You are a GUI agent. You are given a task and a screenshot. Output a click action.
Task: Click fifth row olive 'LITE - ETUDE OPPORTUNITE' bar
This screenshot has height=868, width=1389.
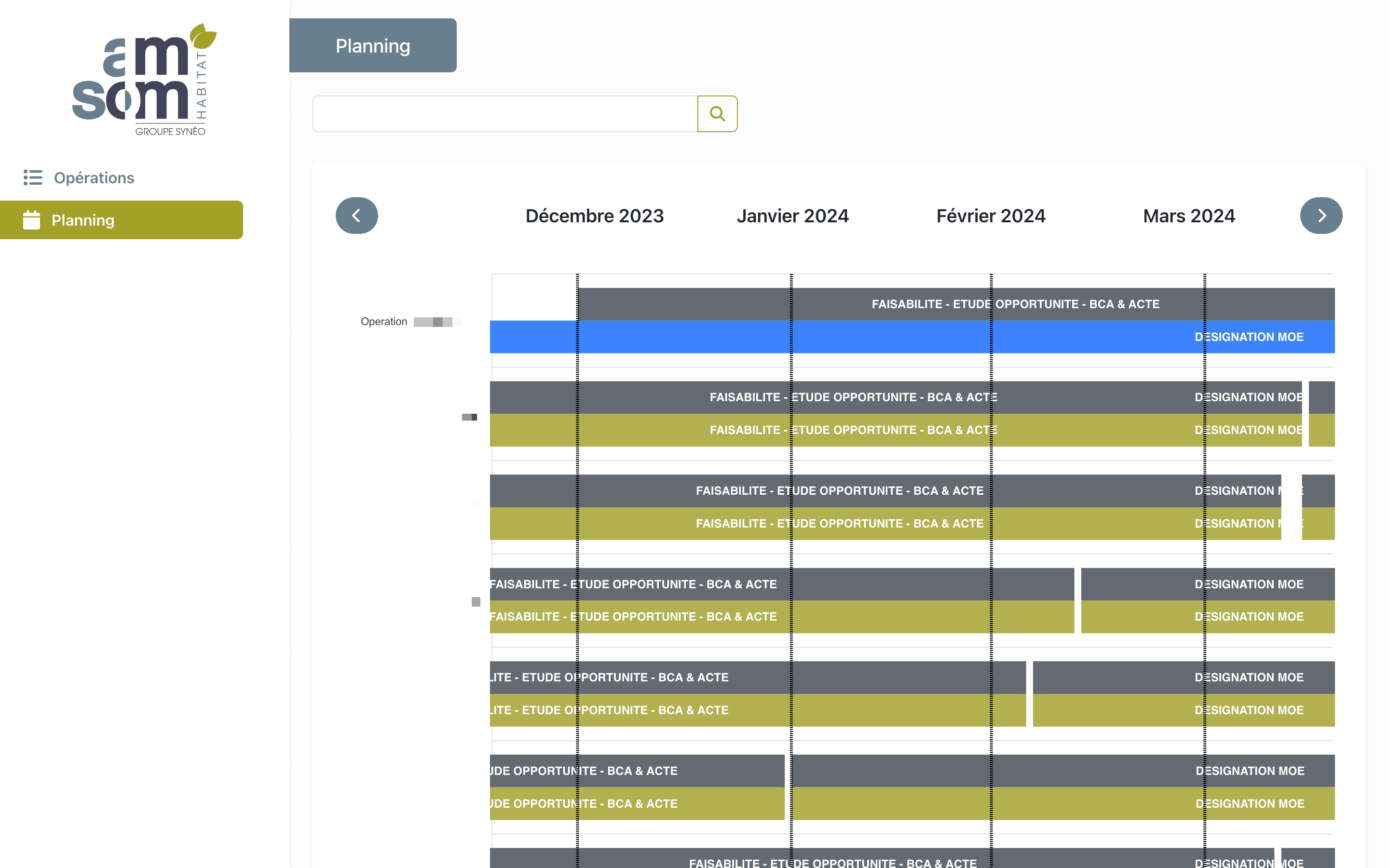pos(758,710)
